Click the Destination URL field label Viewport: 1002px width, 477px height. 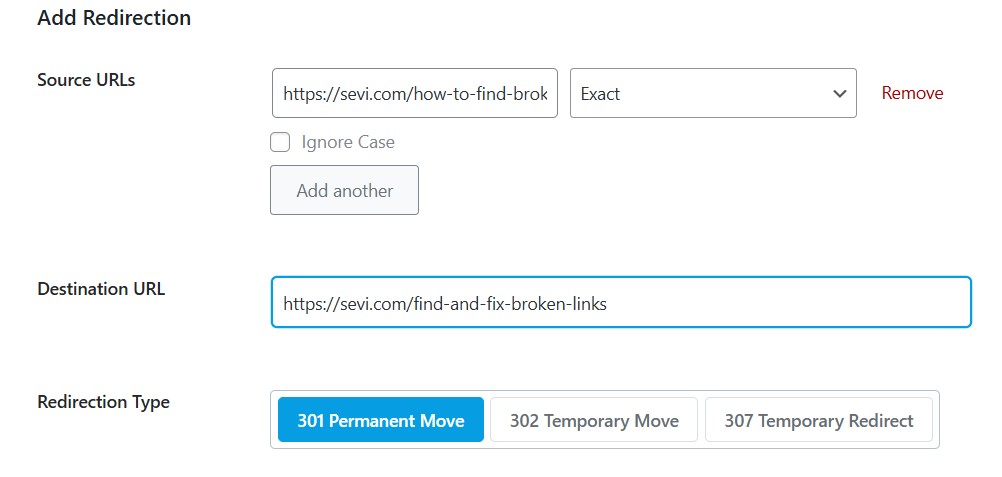[101, 289]
